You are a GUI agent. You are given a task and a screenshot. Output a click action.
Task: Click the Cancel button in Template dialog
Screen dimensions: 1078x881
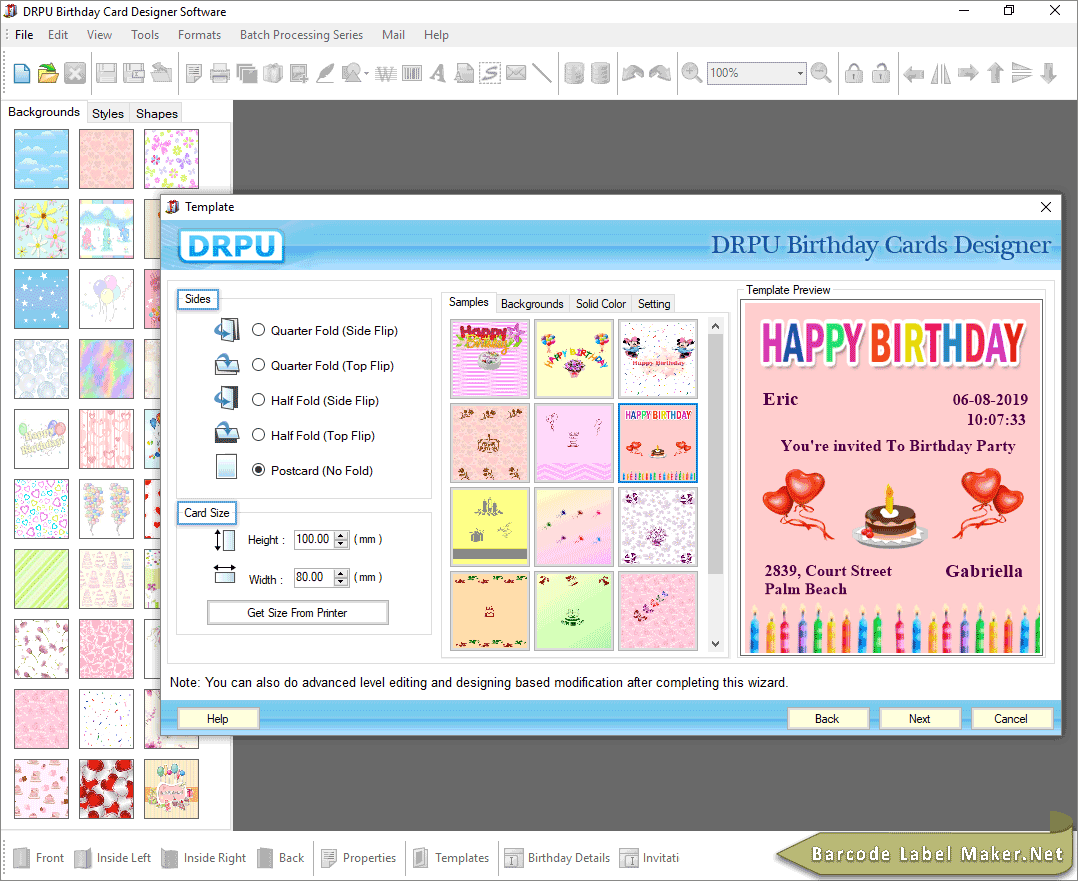[1011, 719]
